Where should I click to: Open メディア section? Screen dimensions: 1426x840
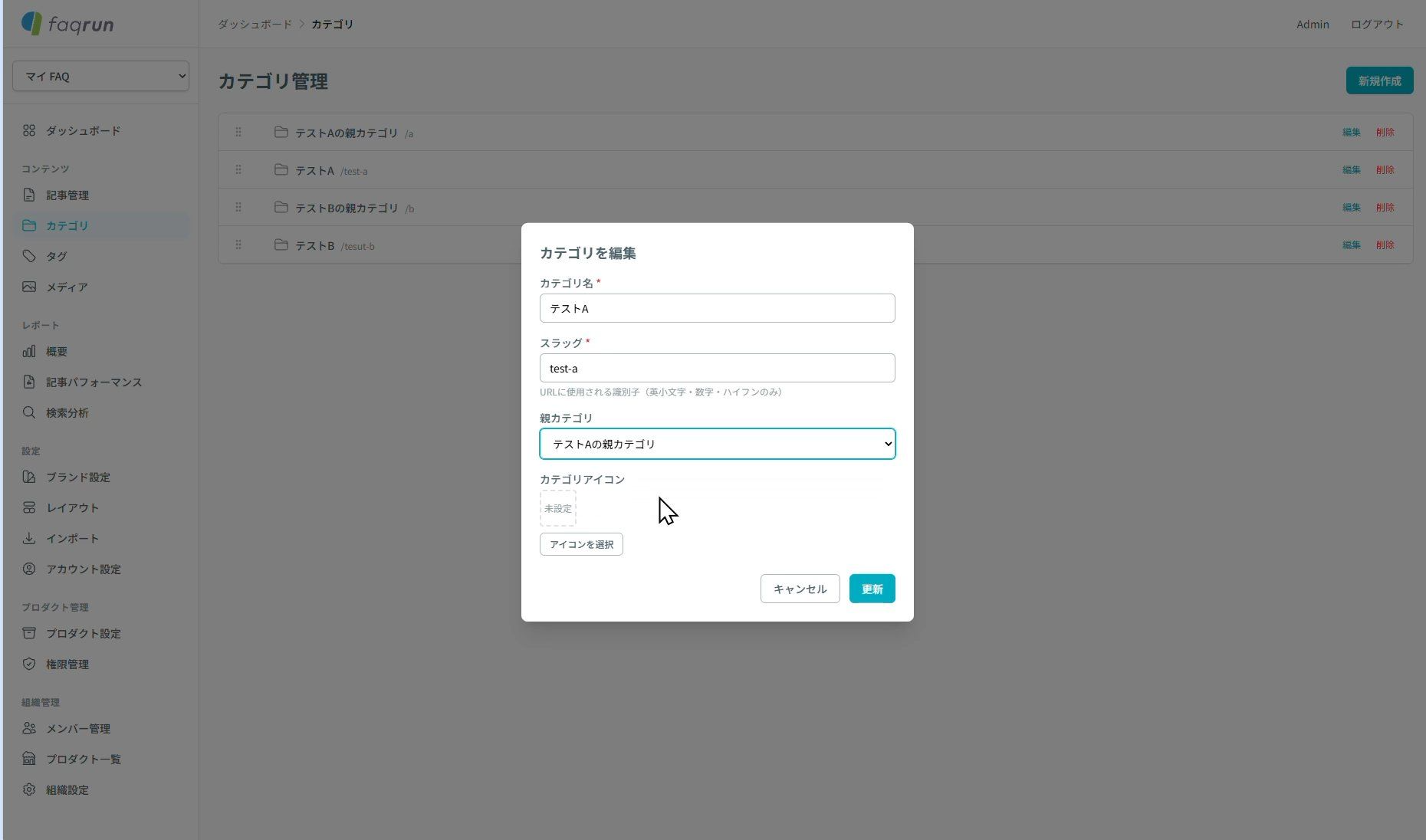click(101, 287)
